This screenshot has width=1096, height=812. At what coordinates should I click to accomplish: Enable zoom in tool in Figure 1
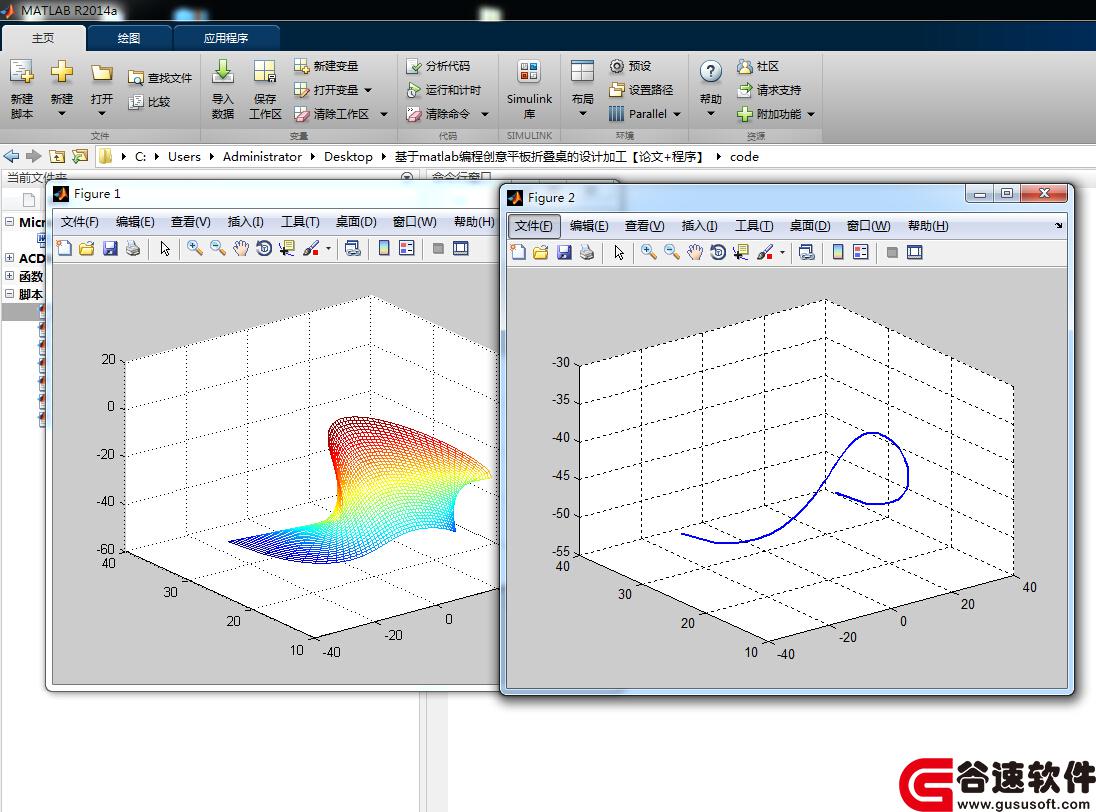(195, 248)
